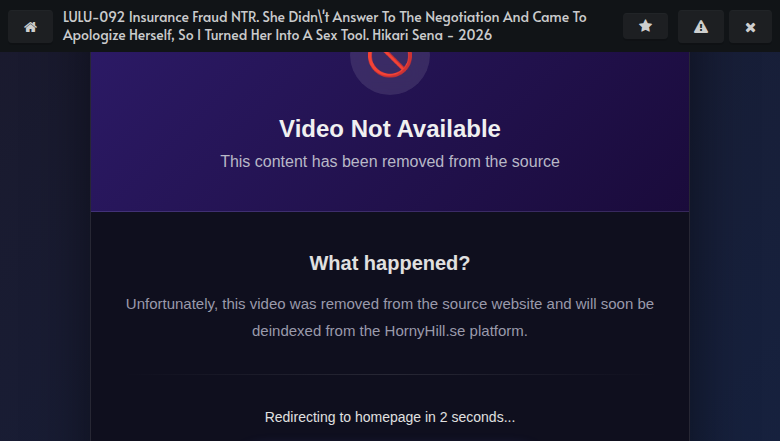Click the word "Available" in the banner heading

449,129
